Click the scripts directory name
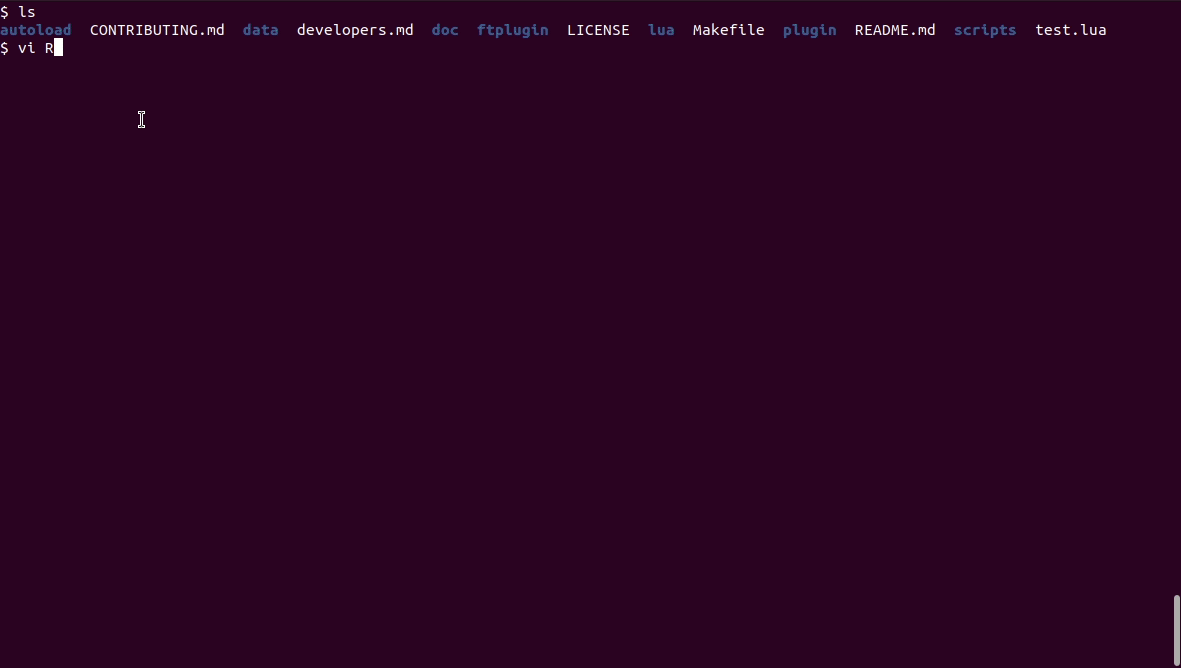Screen dimensions: 1181x668 [x=984, y=30]
